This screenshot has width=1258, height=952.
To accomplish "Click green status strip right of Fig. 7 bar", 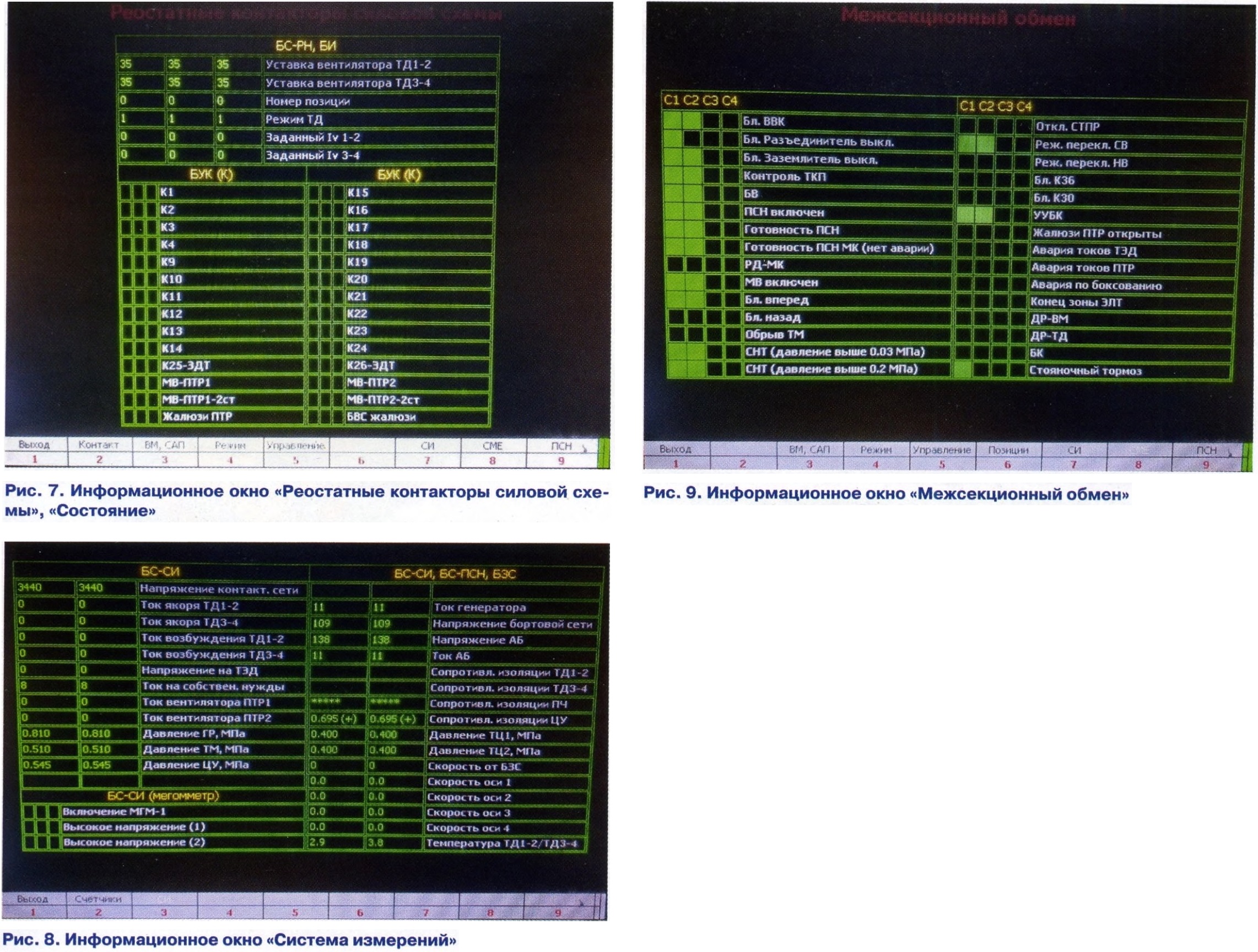I will 604,453.
